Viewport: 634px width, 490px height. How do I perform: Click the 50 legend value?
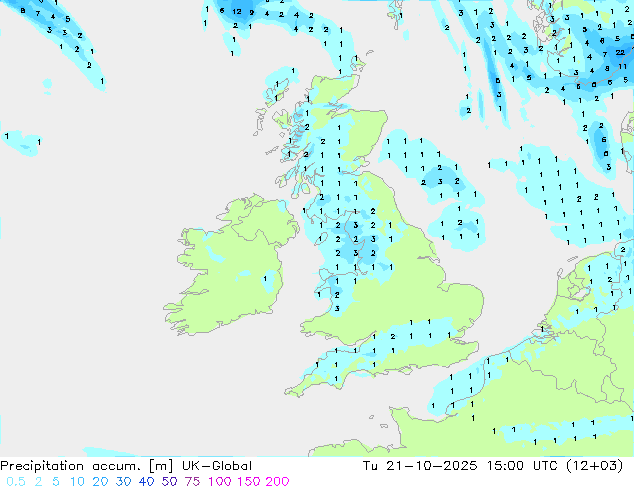click(x=169, y=482)
